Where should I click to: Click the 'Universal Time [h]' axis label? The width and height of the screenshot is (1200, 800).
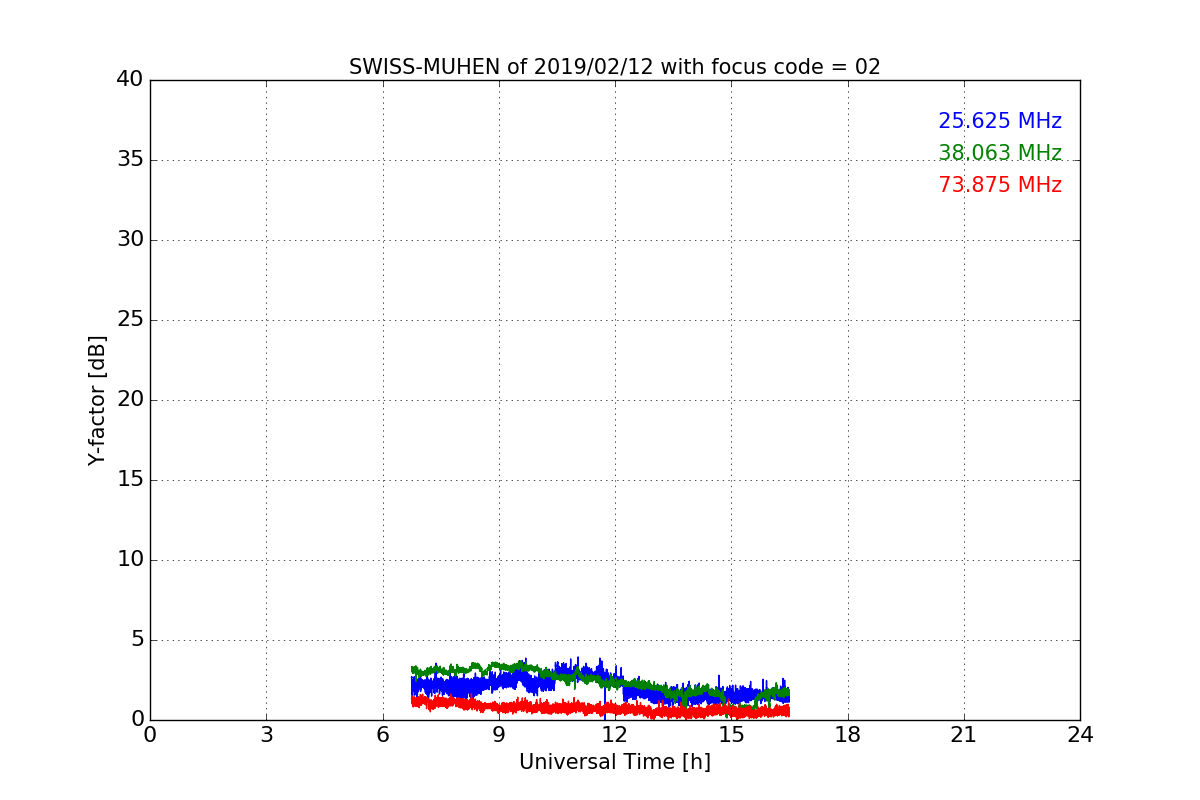pyautogui.click(x=615, y=762)
